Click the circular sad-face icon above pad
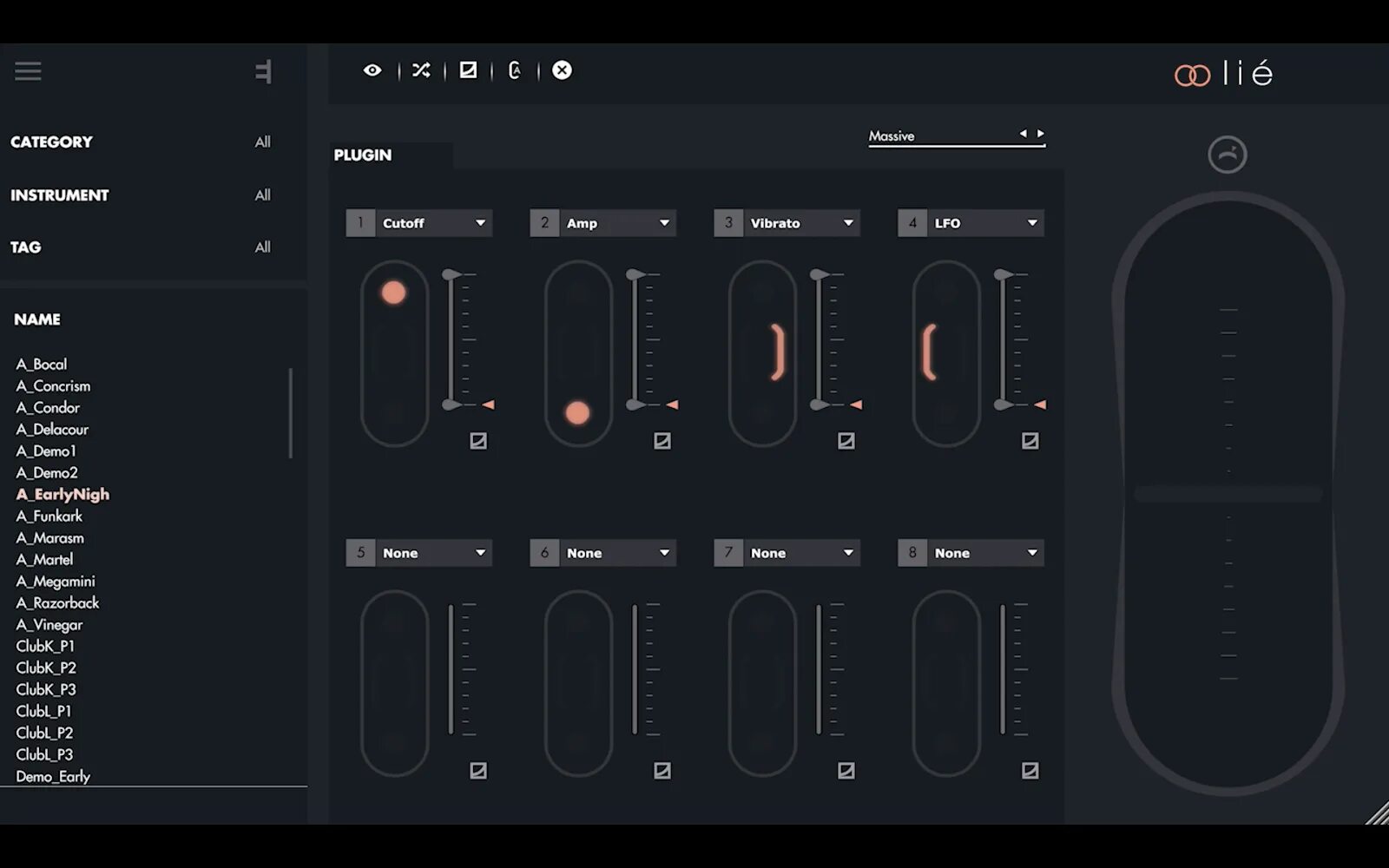Viewport: 1389px width, 868px height. point(1228,155)
